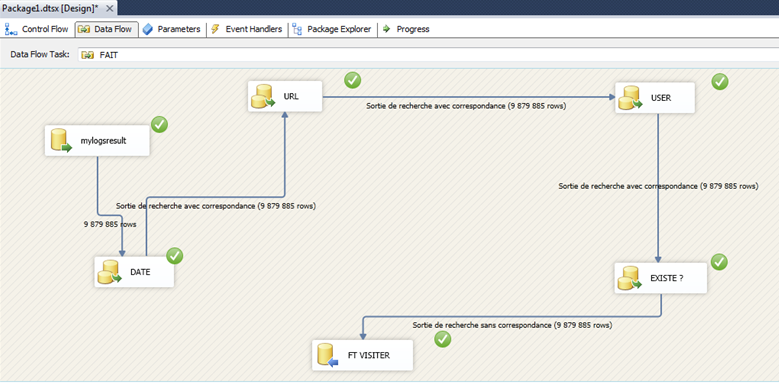
Task: Click green success checkmark above URL
Action: click(353, 79)
